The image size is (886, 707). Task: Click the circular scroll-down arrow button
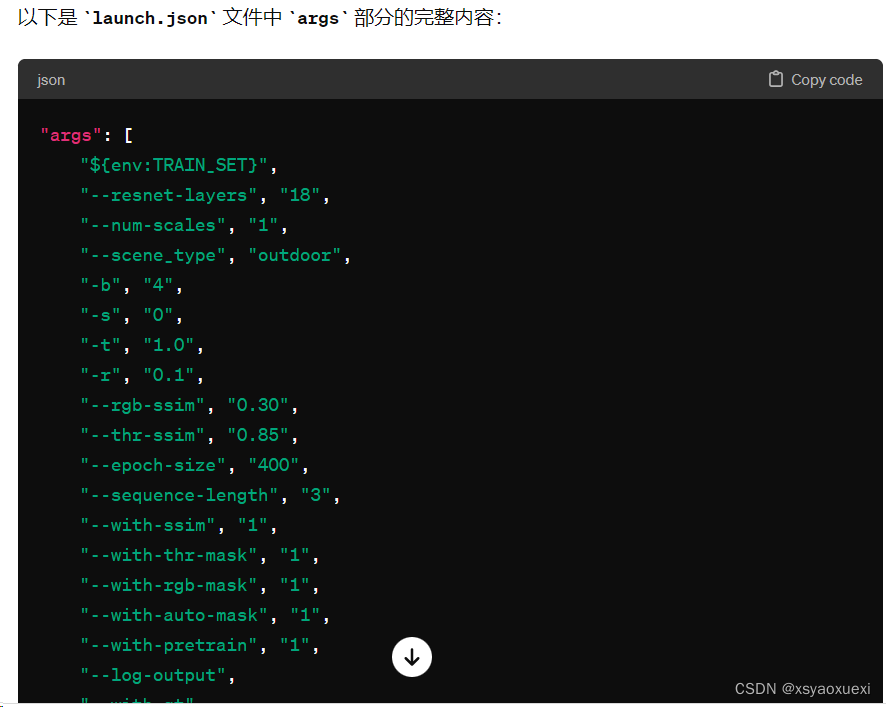pyautogui.click(x=412, y=657)
